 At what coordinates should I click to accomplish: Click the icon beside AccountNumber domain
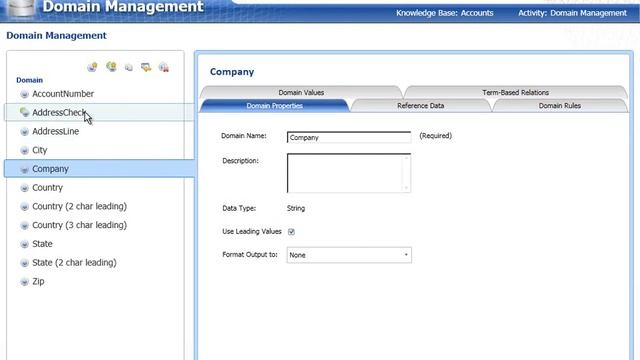[x=24, y=94]
